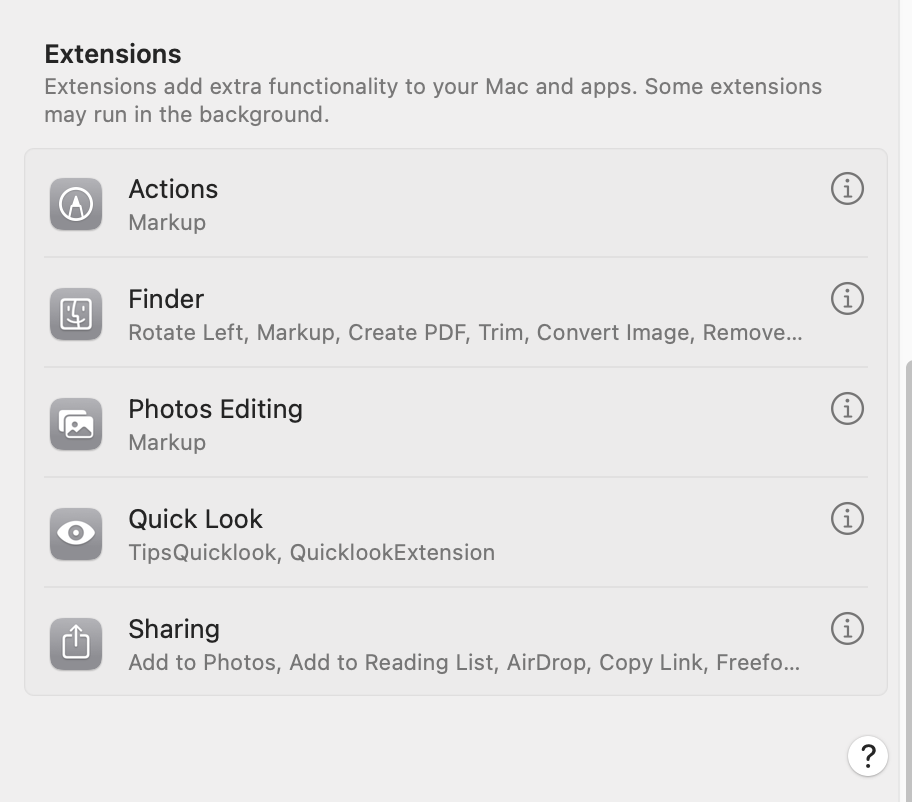Select the Sharing row title

pos(174,629)
